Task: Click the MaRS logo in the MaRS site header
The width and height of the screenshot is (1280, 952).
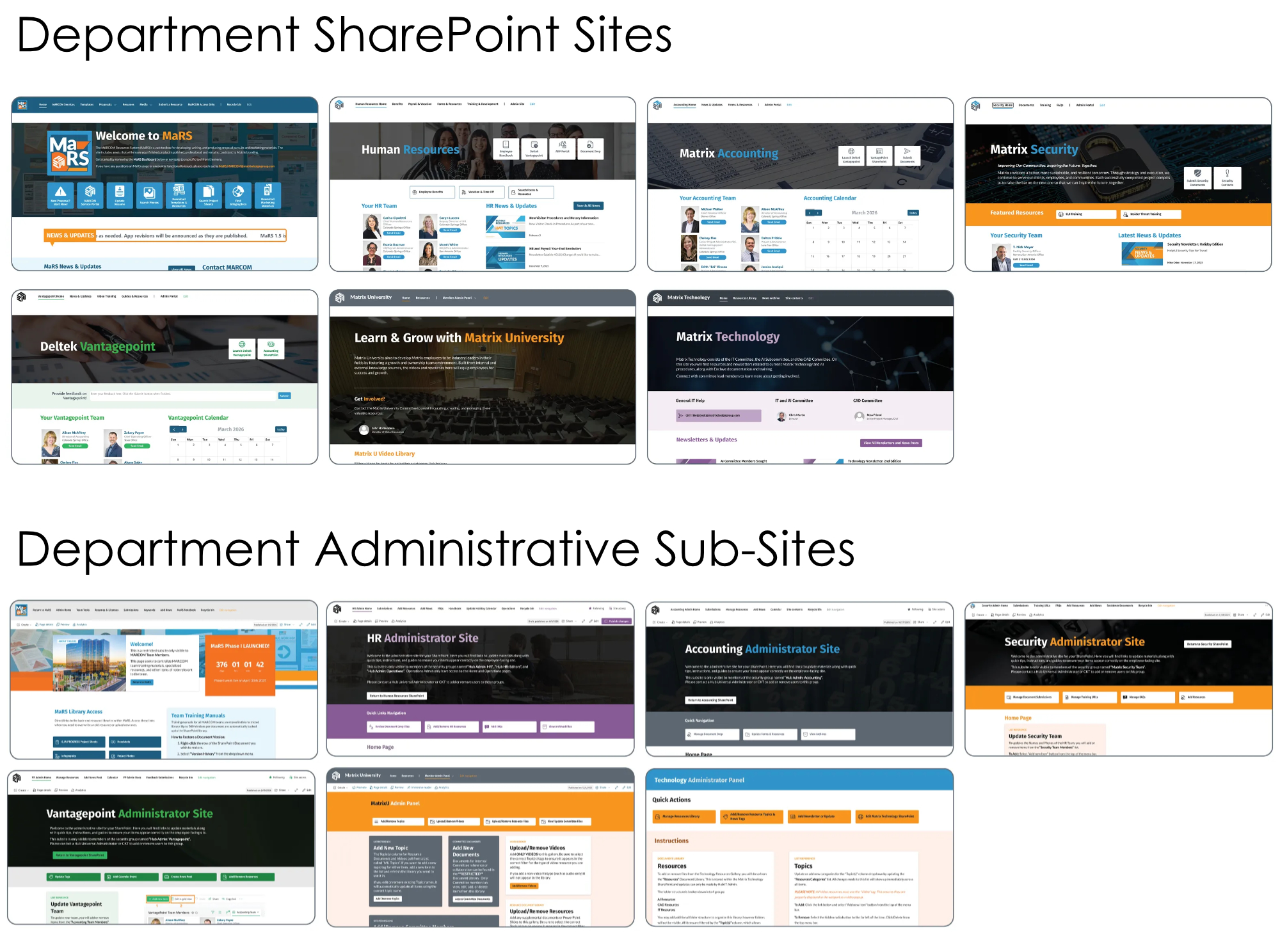Action: [x=22, y=104]
